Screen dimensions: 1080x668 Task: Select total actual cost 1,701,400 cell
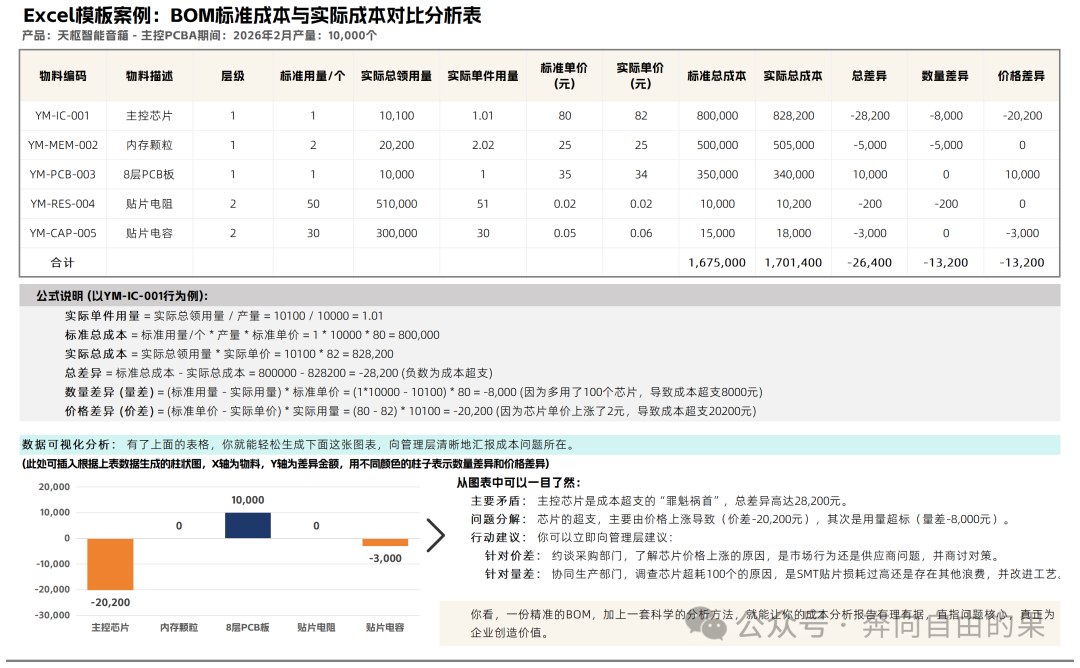[x=793, y=262]
